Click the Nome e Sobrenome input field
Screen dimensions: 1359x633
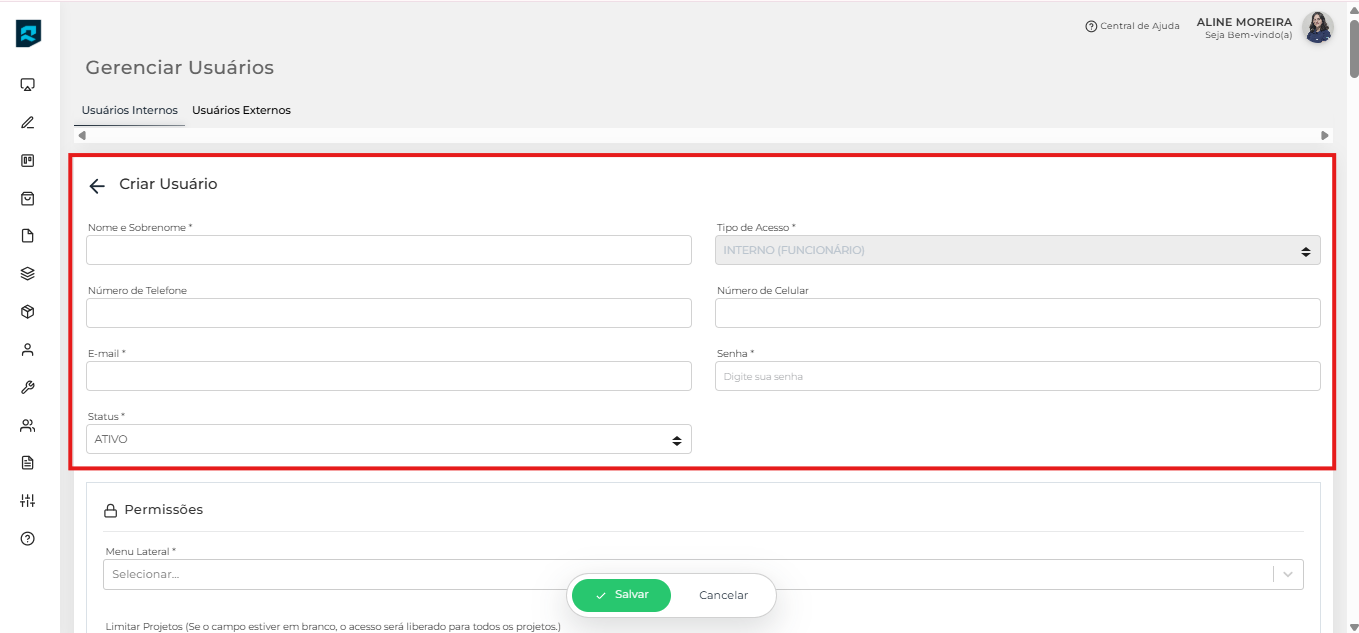pos(388,250)
